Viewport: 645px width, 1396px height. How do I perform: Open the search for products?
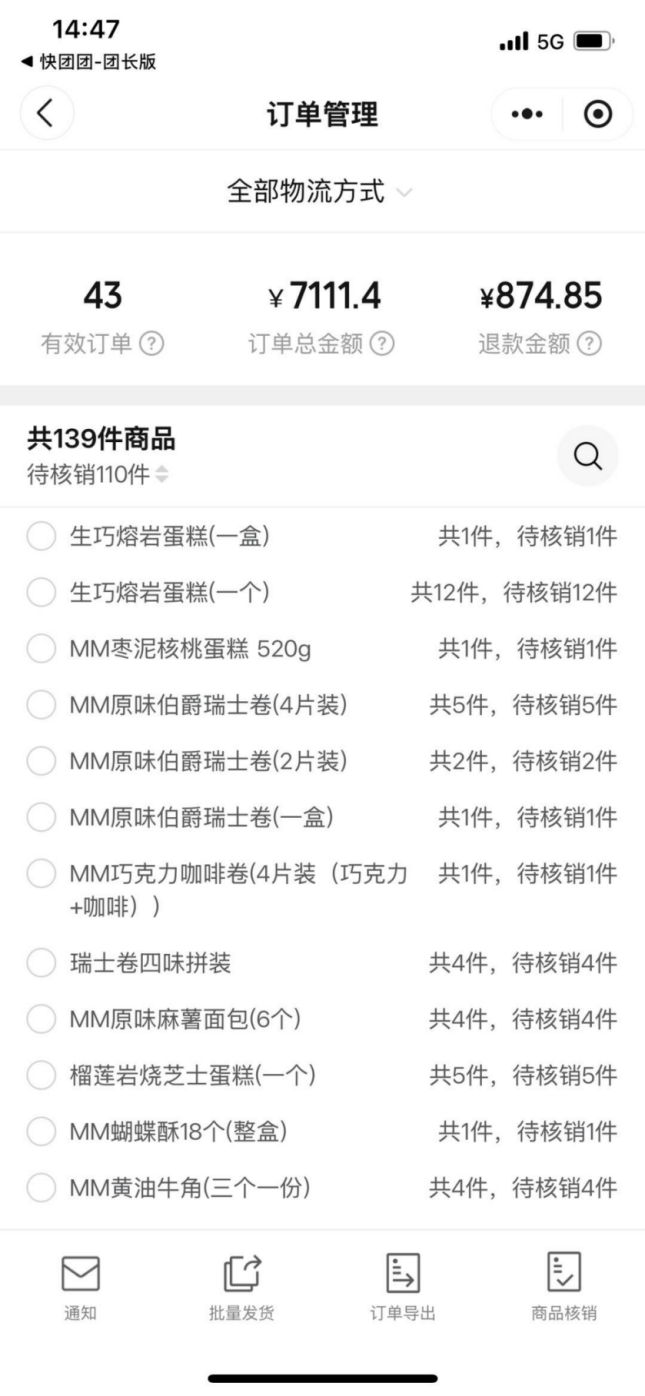point(587,455)
